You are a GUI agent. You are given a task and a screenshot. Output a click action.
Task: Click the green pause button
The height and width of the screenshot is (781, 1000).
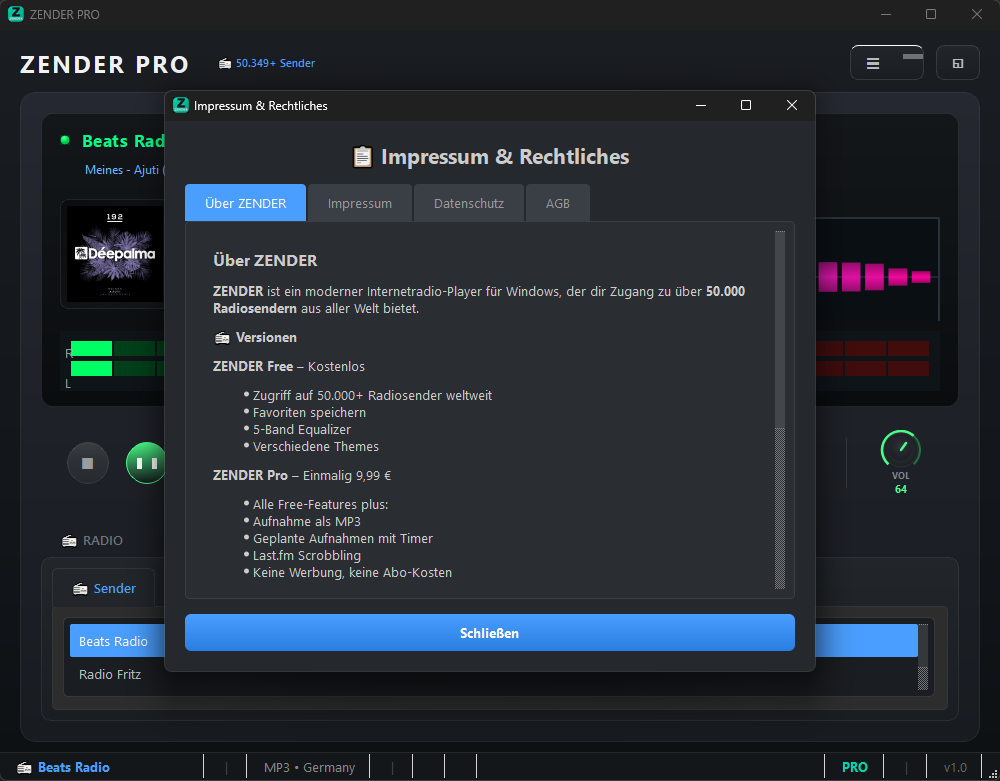146,463
